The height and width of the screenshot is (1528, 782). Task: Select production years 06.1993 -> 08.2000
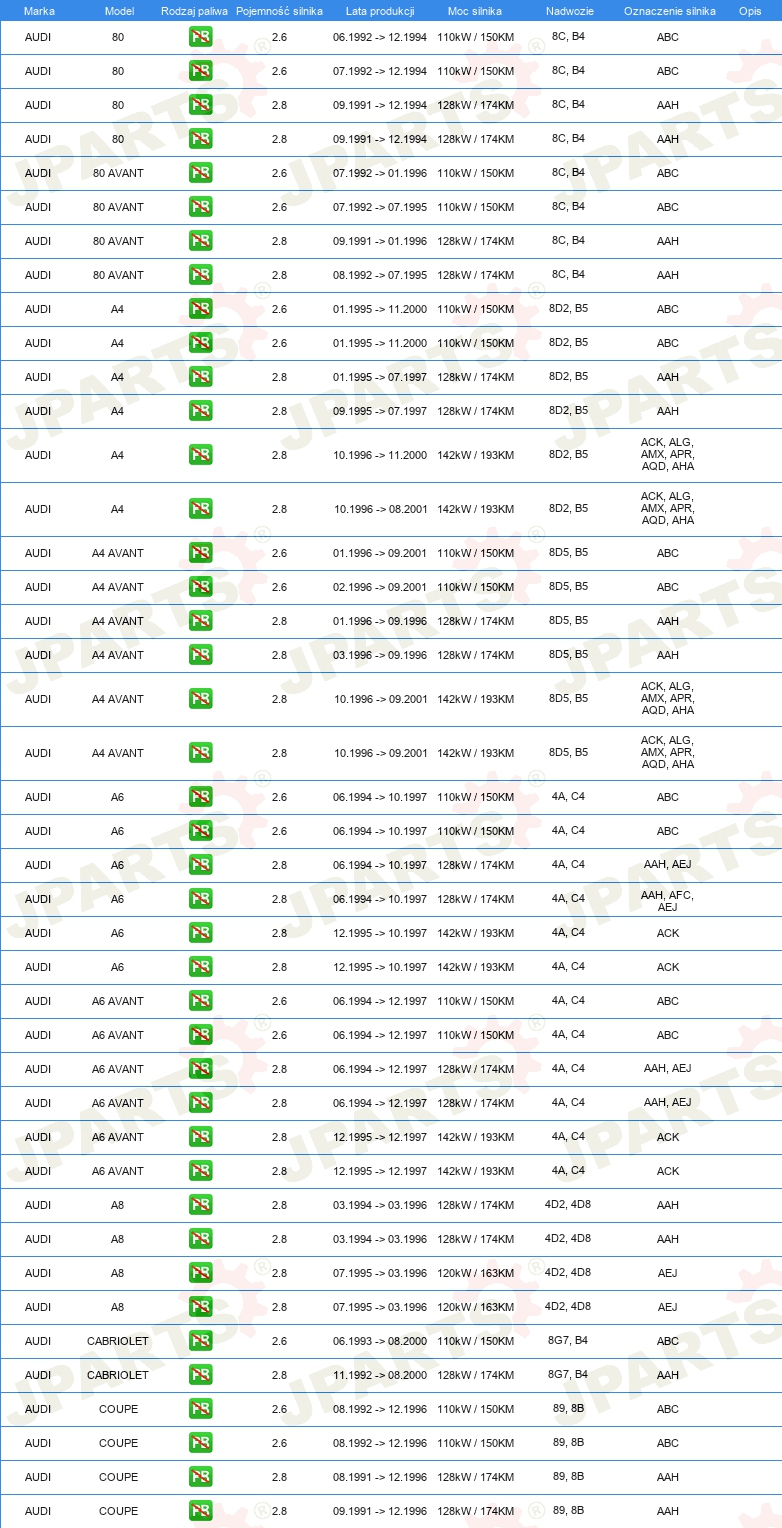pos(380,1341)
